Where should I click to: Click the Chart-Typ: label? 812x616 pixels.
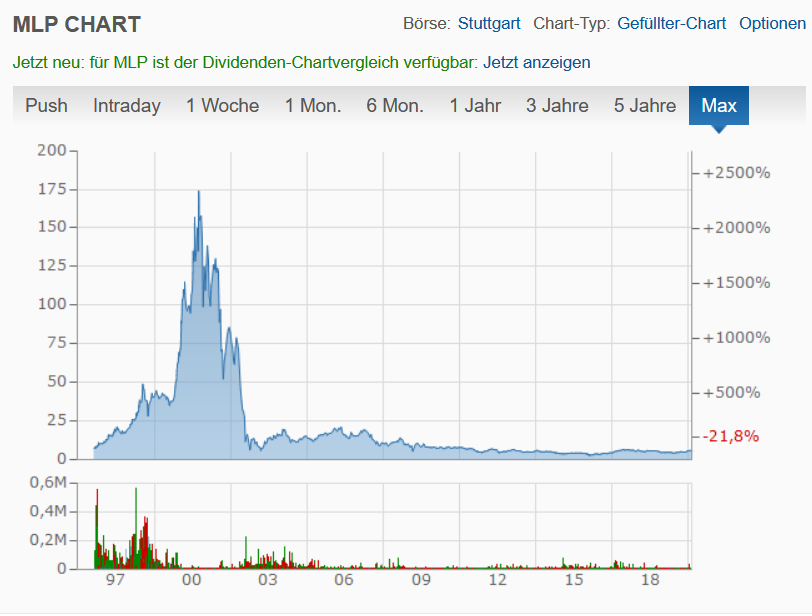pos(572,24)
